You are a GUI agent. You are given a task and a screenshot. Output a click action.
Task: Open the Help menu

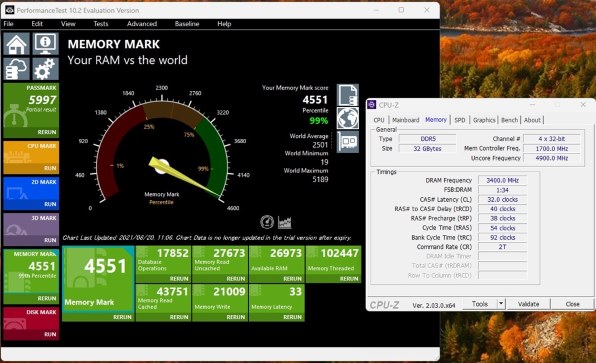224,24
